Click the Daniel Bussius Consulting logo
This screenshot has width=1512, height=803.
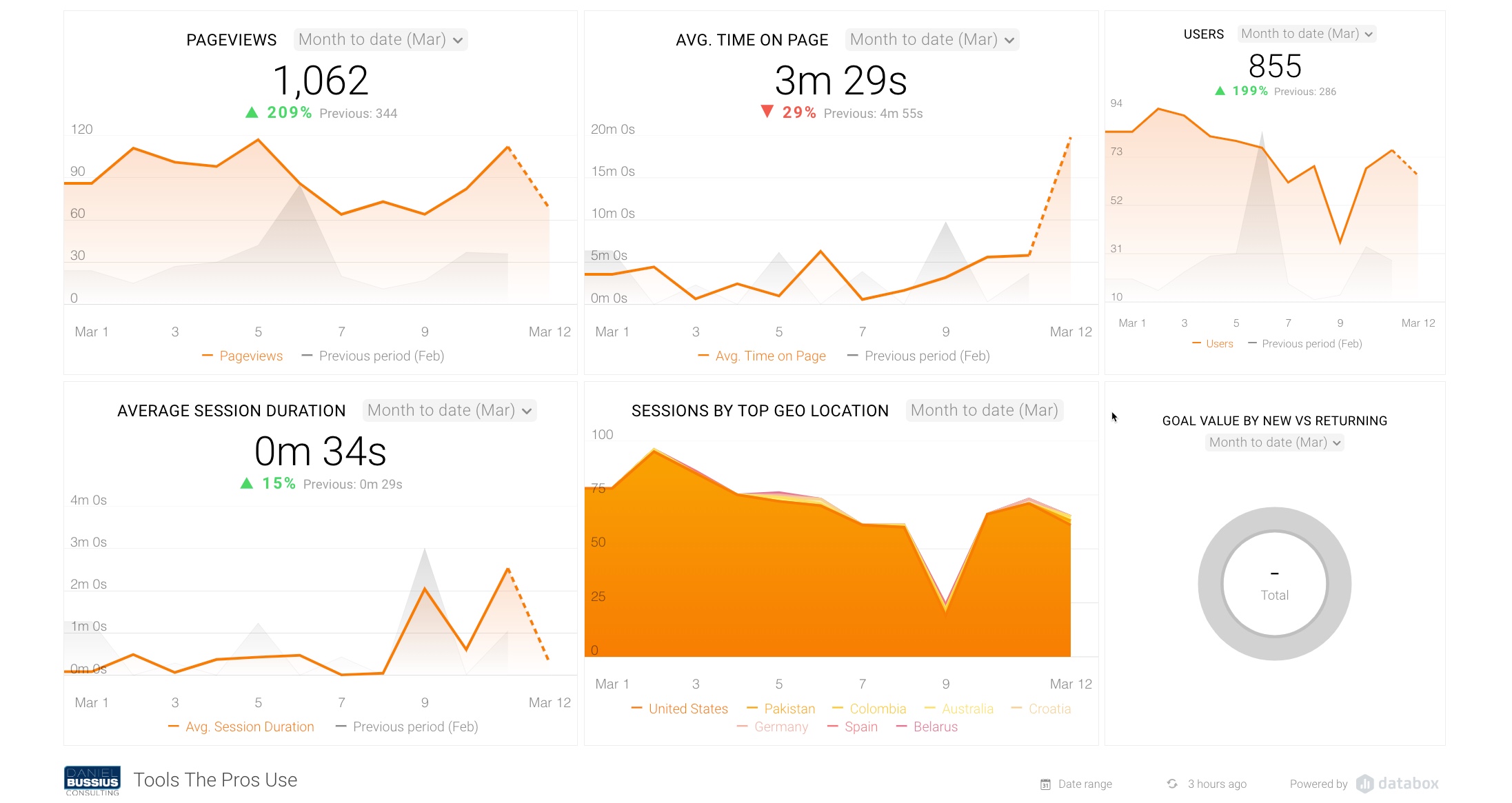point(91,780)
